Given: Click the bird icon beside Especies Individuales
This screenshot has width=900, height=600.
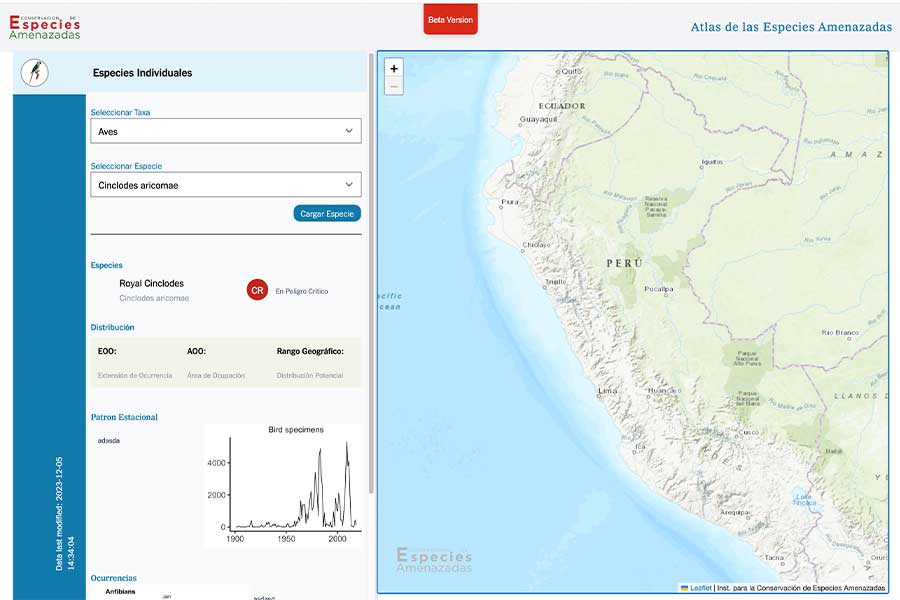Looking at the screenshot, I should point(34,73).
